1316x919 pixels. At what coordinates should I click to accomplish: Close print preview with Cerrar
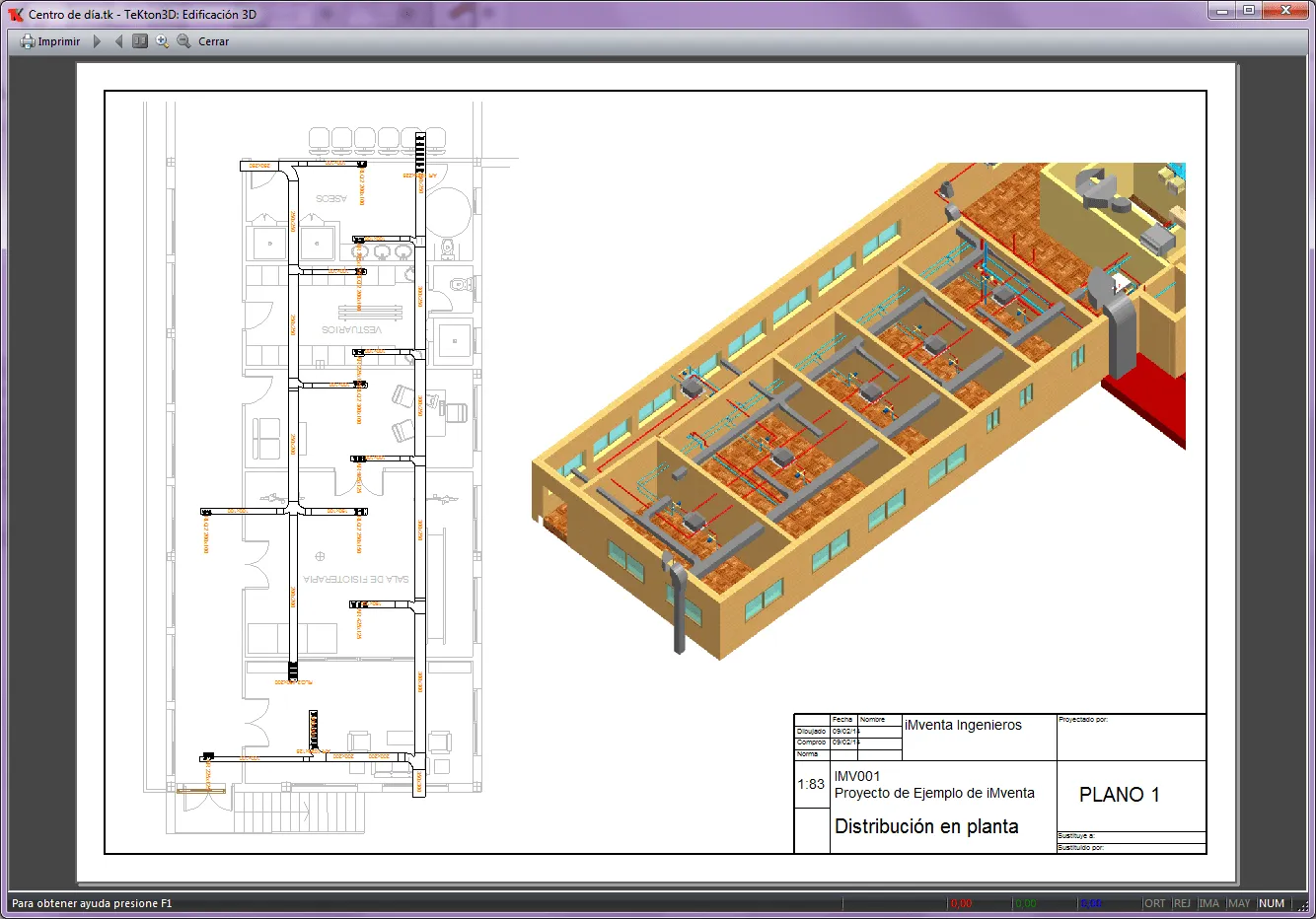pos(213,41)
